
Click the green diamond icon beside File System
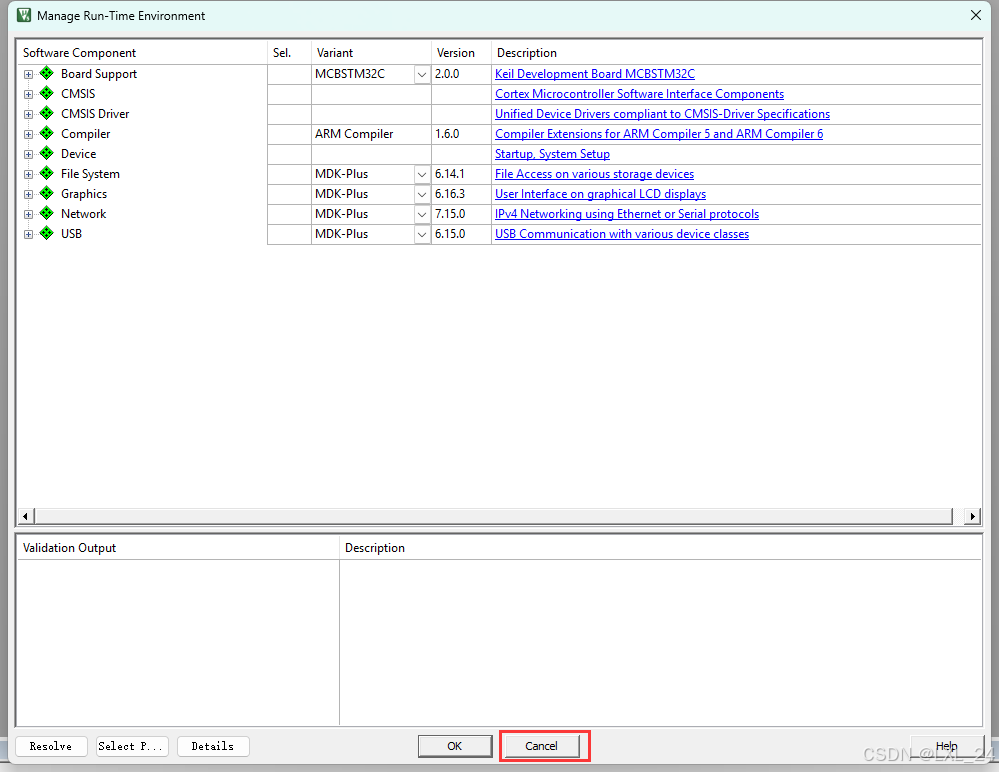47,173
